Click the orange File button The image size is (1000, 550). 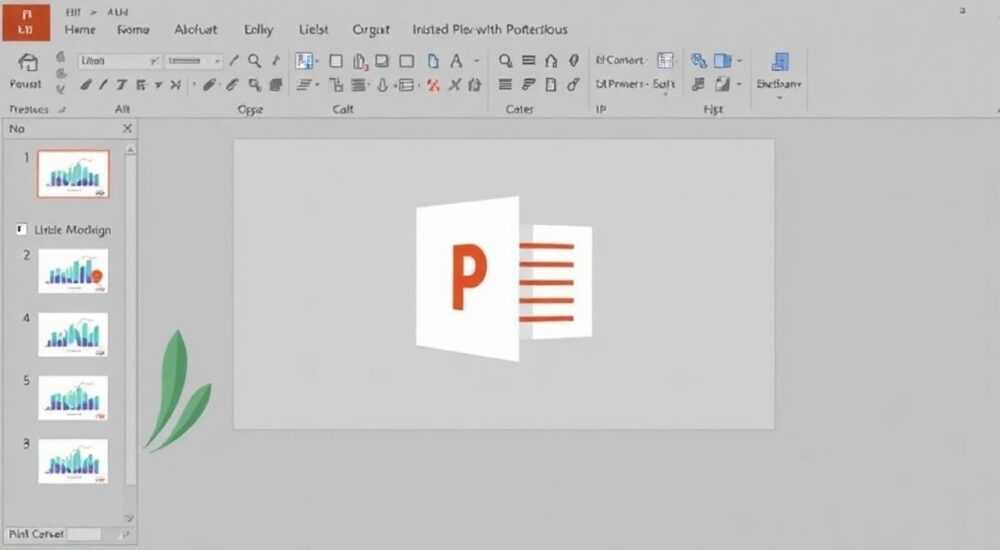click(x=26, y=22)
